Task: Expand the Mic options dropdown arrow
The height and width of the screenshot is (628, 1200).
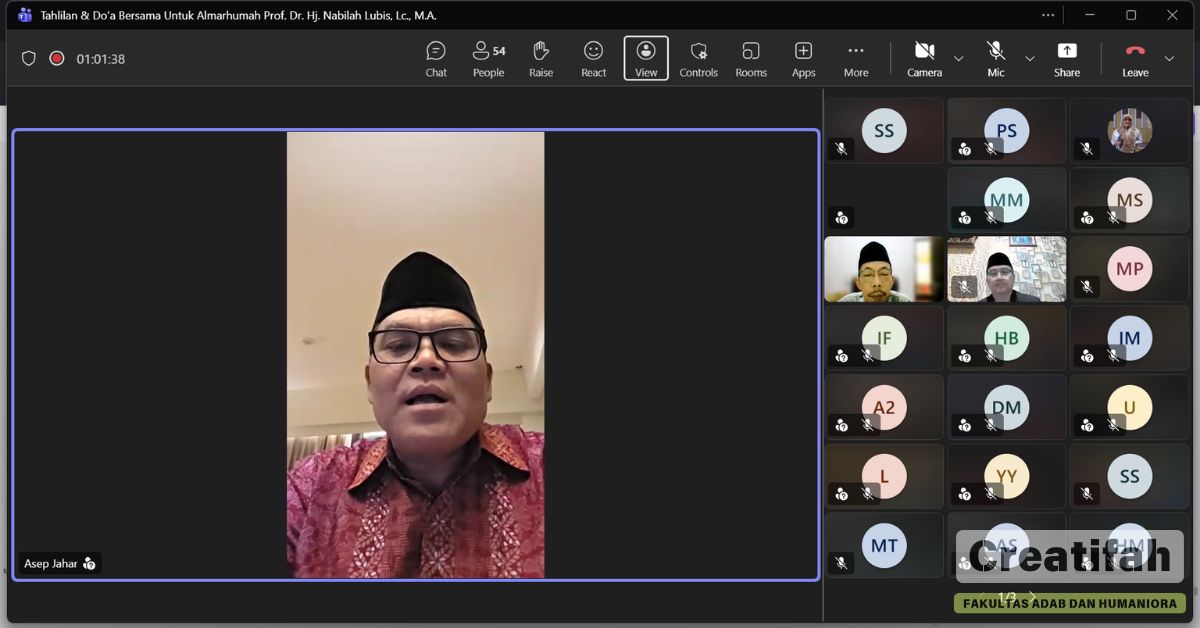Action: tap(1030, 59)
